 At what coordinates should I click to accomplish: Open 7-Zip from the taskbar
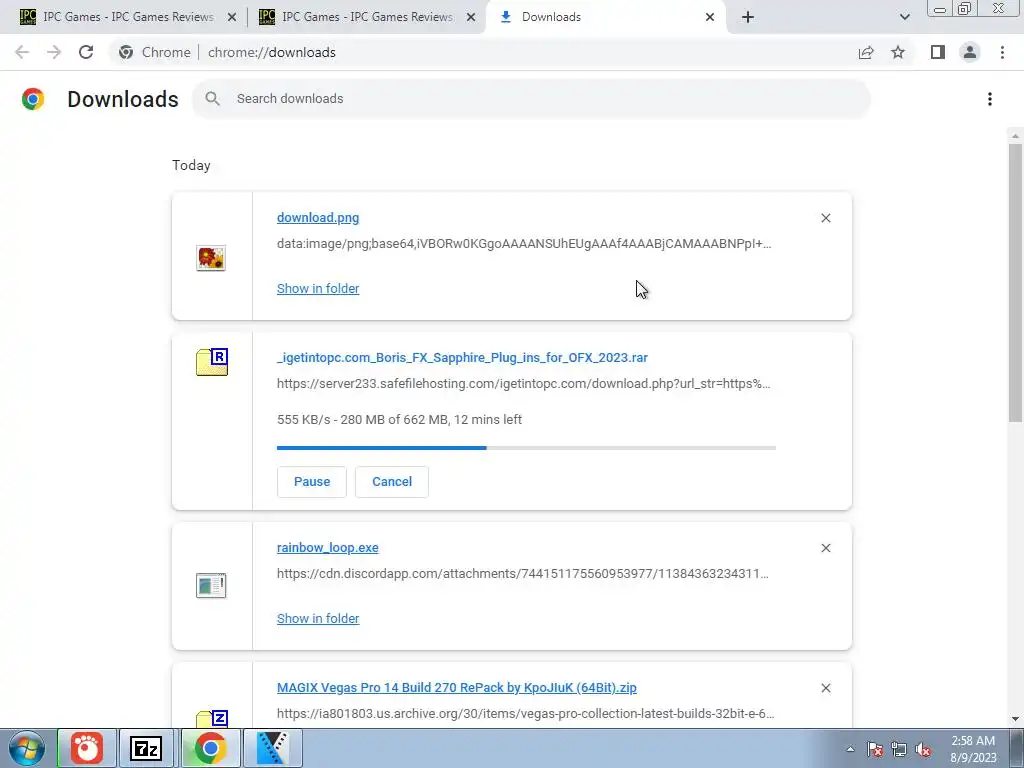point(146,748)
